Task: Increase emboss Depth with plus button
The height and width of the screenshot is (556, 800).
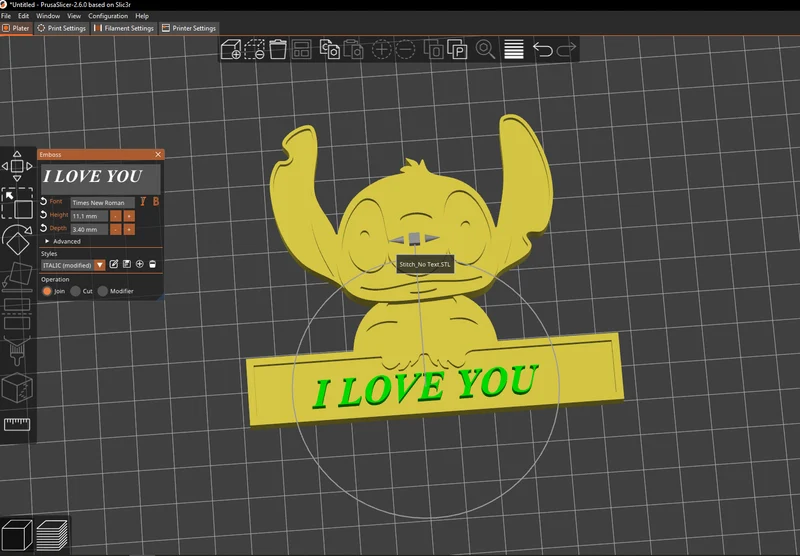Action: click(x=129, y=230)
